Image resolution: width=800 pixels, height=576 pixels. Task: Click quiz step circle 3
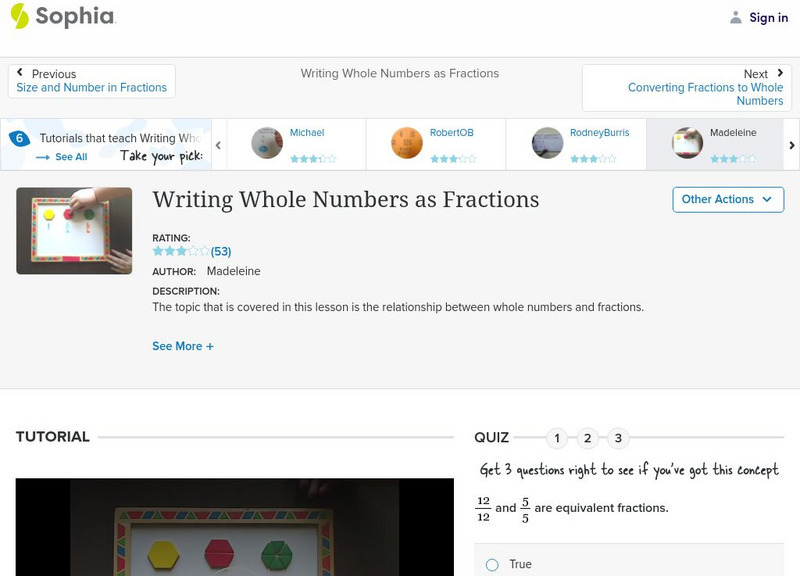click(620, 437)
